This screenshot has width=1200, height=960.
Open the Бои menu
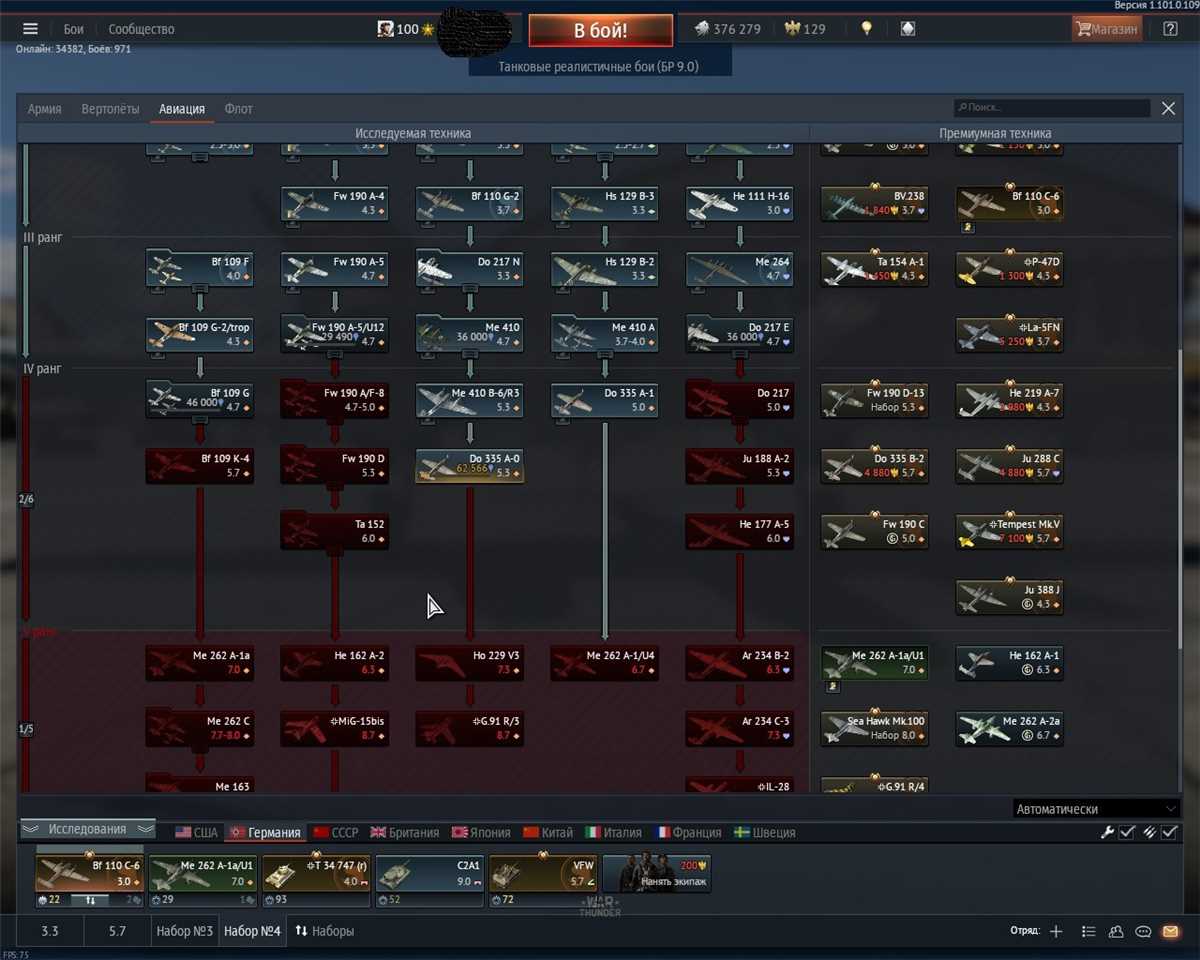click(x=73, y=29)
